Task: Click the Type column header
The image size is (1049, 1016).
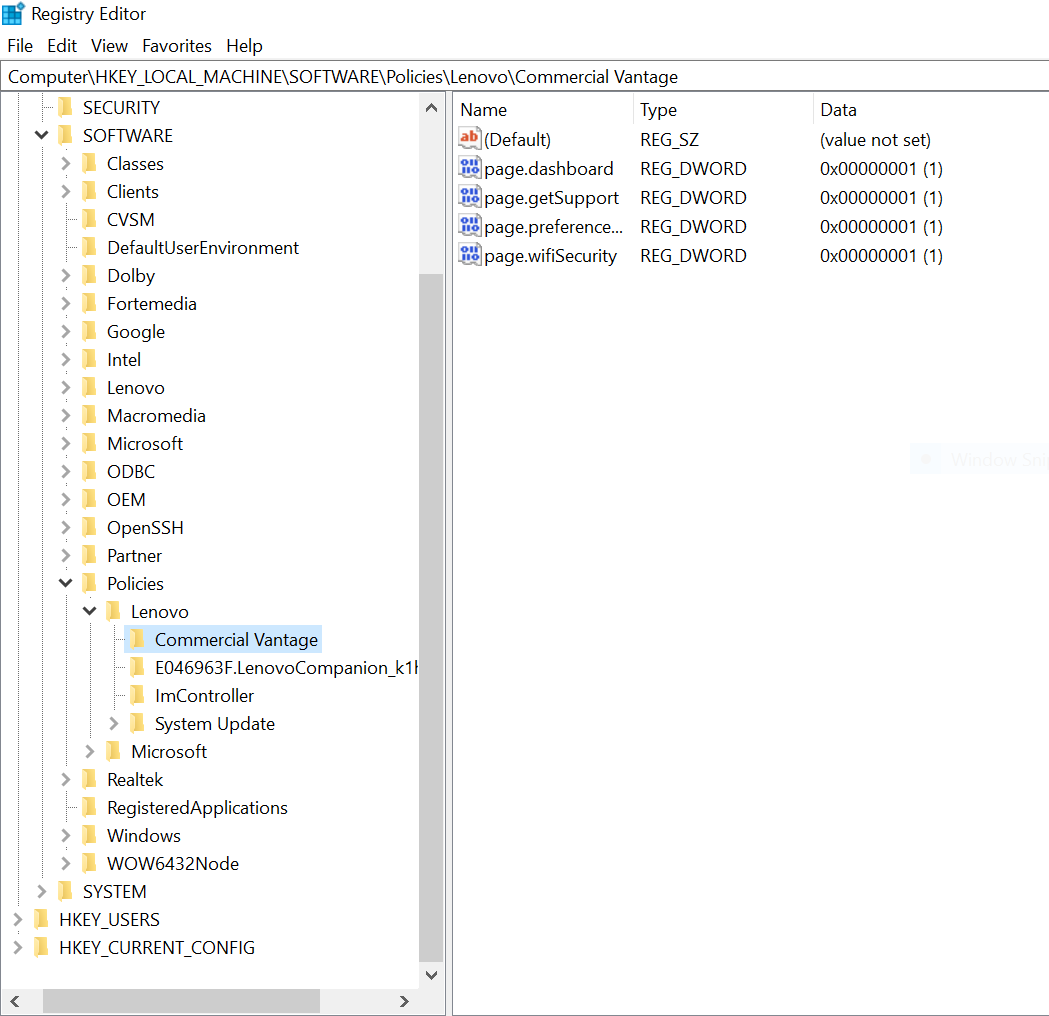Action: (723, 110)
